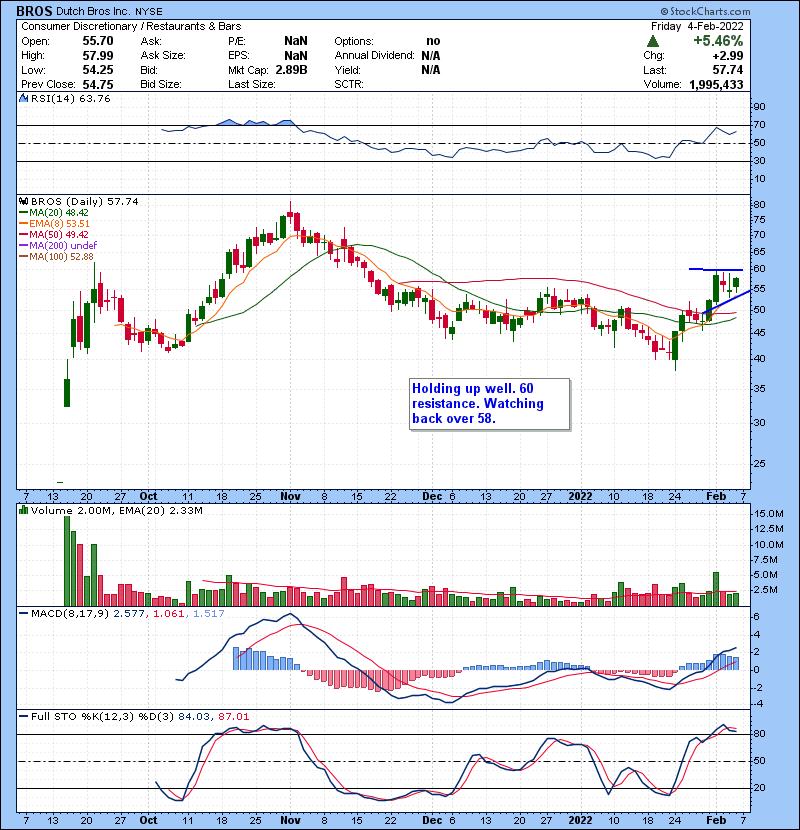Click the 2022 label on price chart axis
The width and height of the screenshot is (800, 830).
point(580,497)
